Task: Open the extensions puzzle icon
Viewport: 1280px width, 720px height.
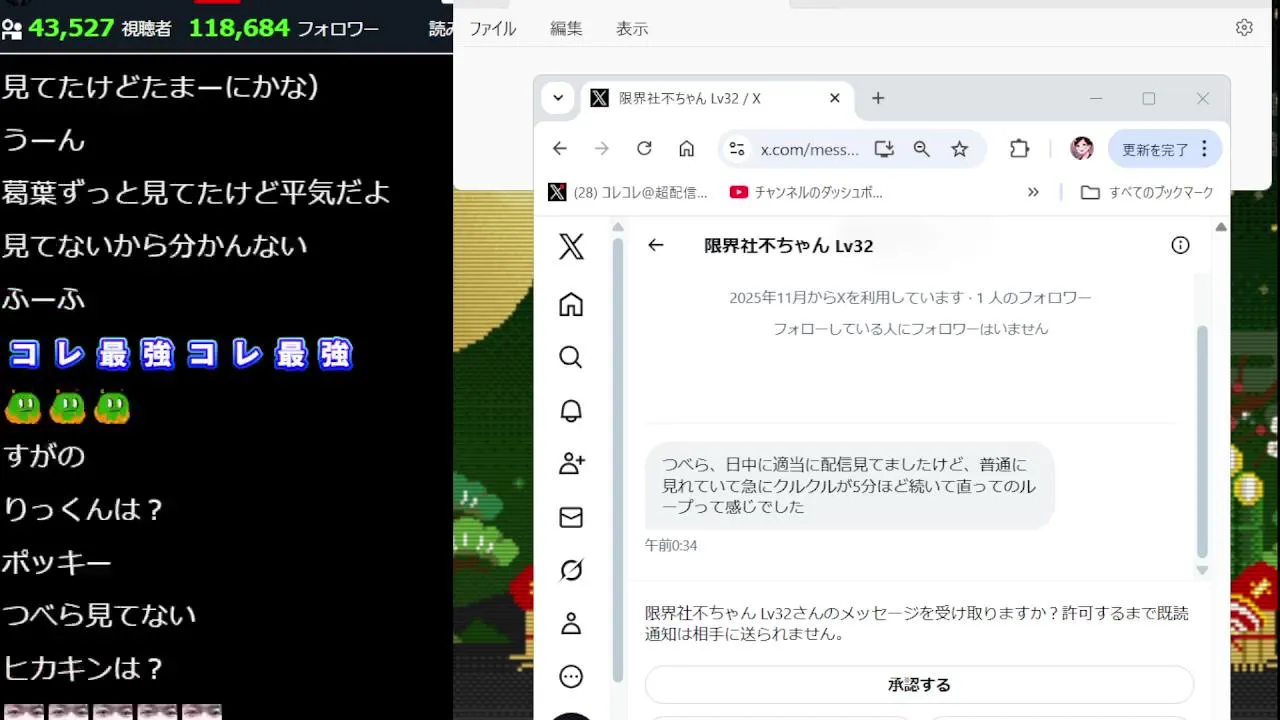Action: (x=1019, y=149)
